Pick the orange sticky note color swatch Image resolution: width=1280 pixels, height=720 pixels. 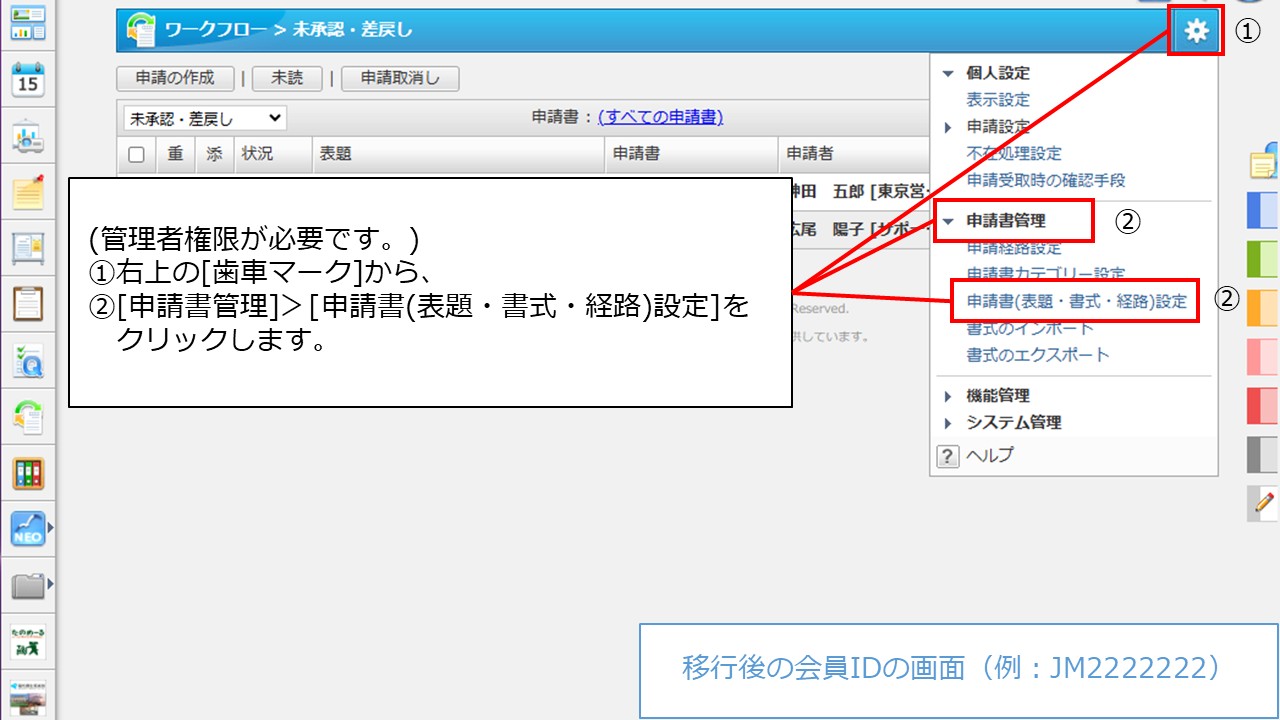(1263, 308)
